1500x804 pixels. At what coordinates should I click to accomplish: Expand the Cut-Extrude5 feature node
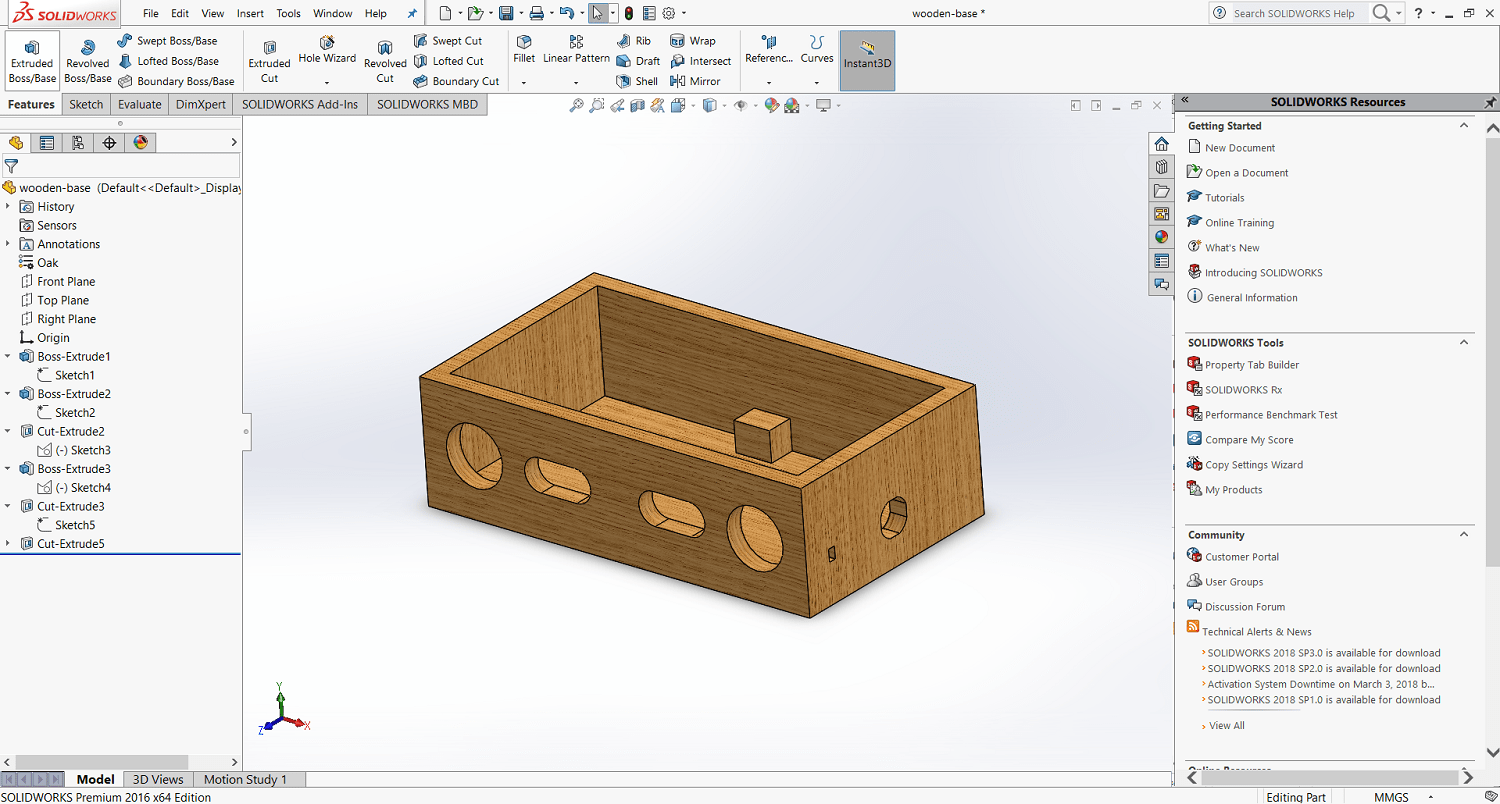(8, 544)
